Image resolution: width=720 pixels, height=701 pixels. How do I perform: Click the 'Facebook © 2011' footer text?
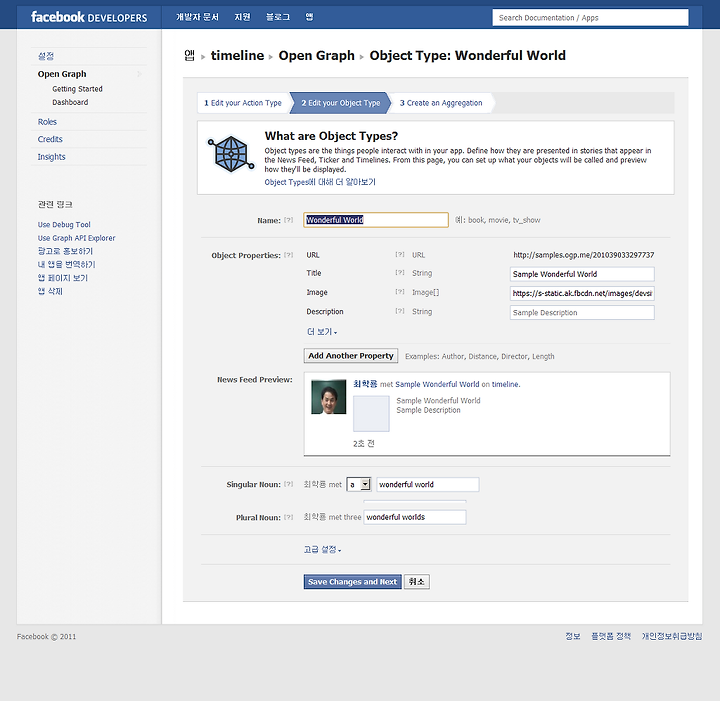tap(46, 637)
